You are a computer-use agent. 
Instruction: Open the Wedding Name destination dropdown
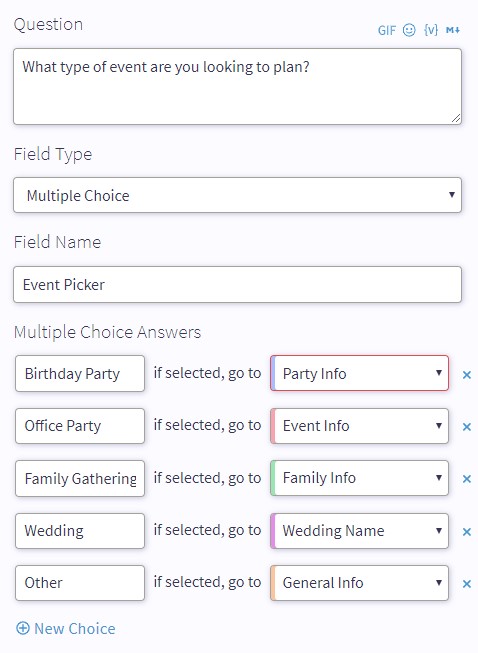(359, 531)
